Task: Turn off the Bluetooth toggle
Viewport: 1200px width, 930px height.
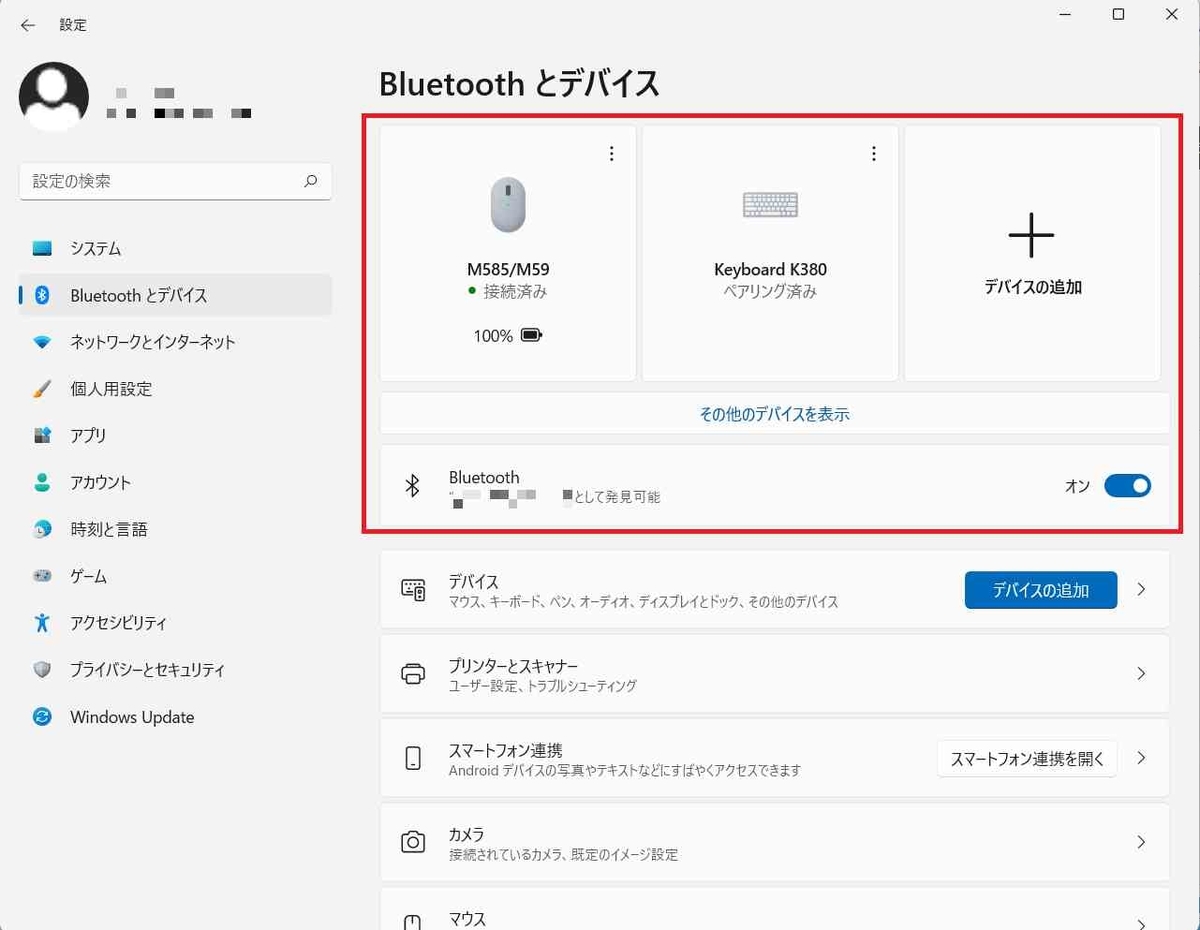Action: (1127, 486)
